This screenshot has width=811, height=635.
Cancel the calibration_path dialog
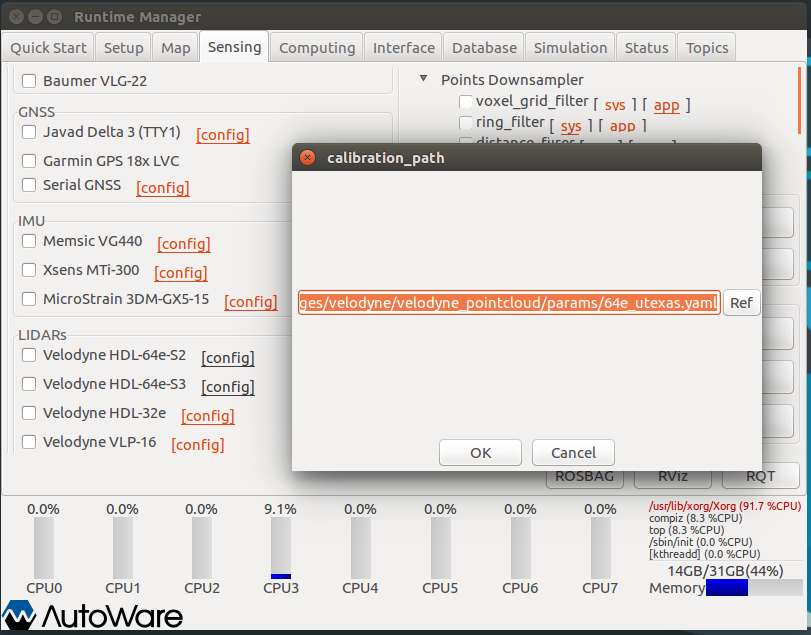[573, 453]
